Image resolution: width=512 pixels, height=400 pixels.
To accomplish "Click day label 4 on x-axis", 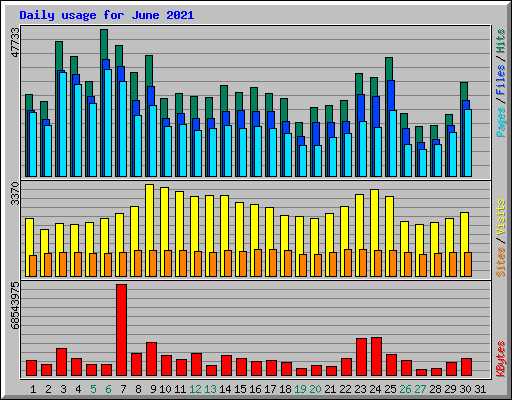I will (x=78, y=389).
